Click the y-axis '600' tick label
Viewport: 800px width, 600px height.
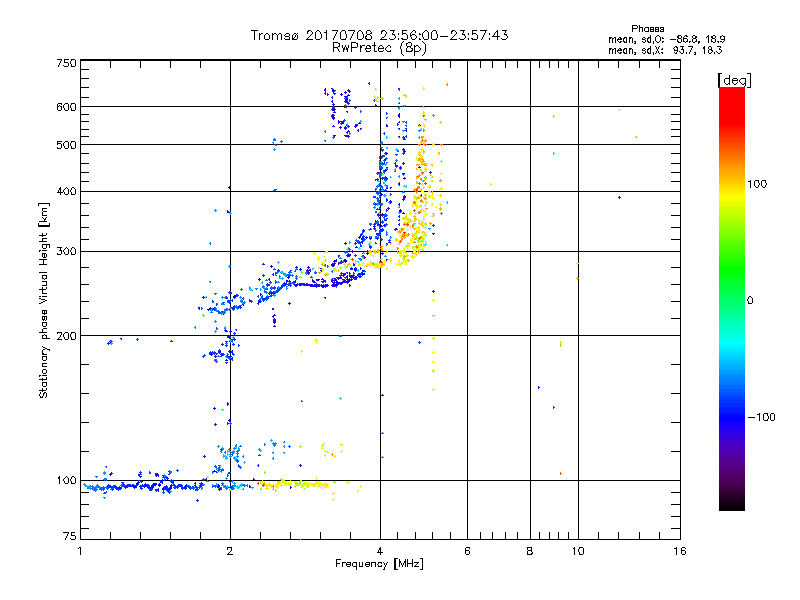[66, 107]
